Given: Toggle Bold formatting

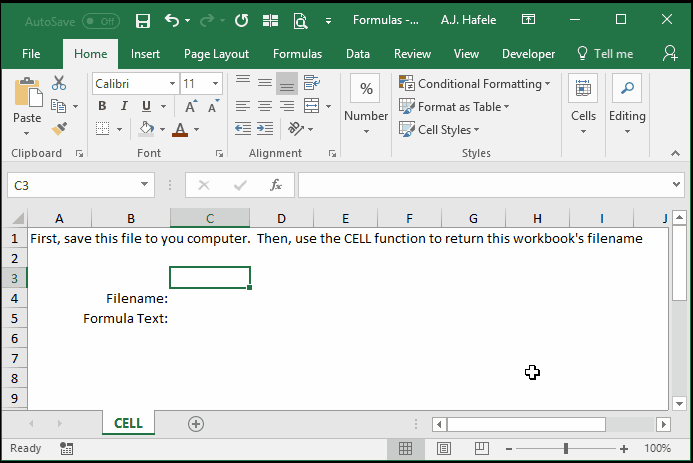Looking at the screenshot, I should tap(102, 106).
